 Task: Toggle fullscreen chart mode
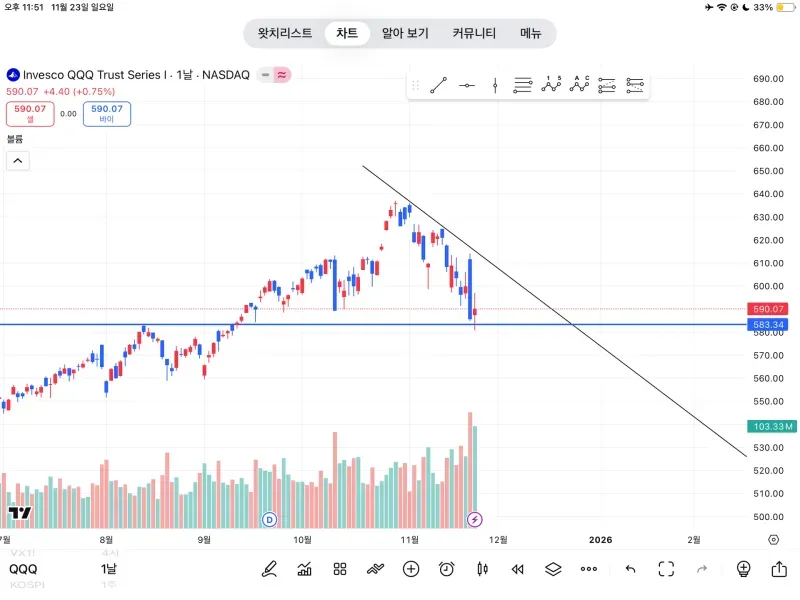pyautogui.click(x=666, y=569)
